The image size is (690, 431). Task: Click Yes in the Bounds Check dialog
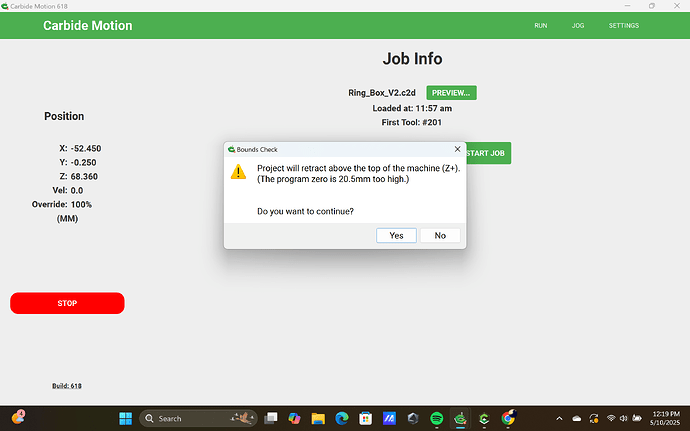(396, 236)
